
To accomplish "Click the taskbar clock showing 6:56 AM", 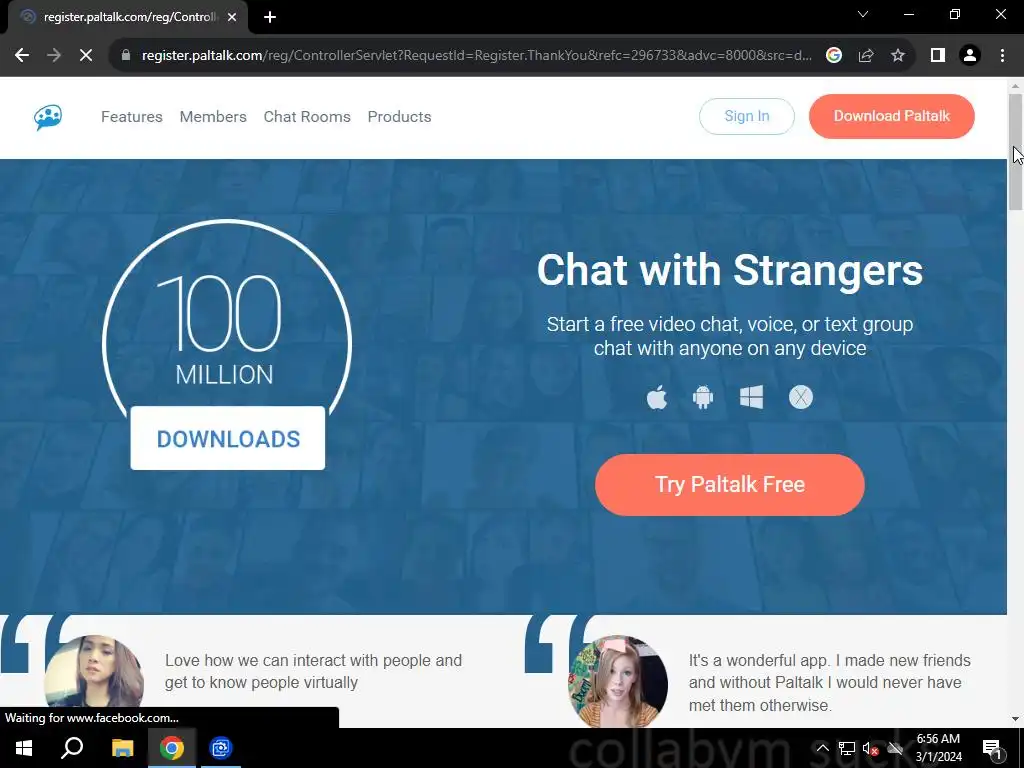I will click(x=938, y=748).
